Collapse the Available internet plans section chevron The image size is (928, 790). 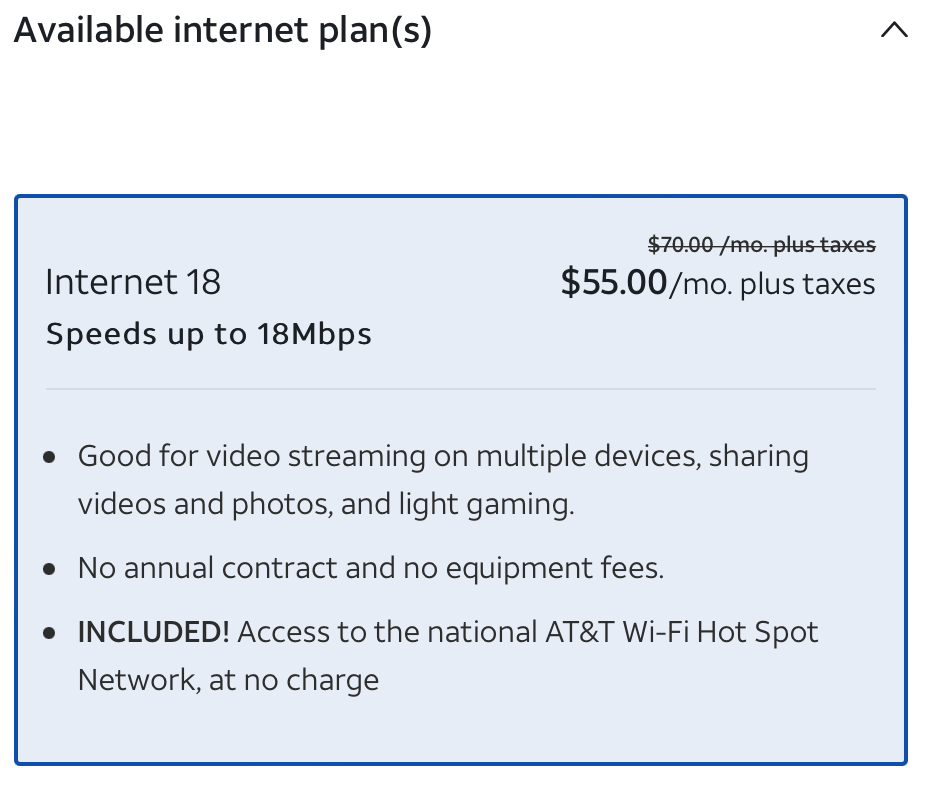click(x=894, y=31)
